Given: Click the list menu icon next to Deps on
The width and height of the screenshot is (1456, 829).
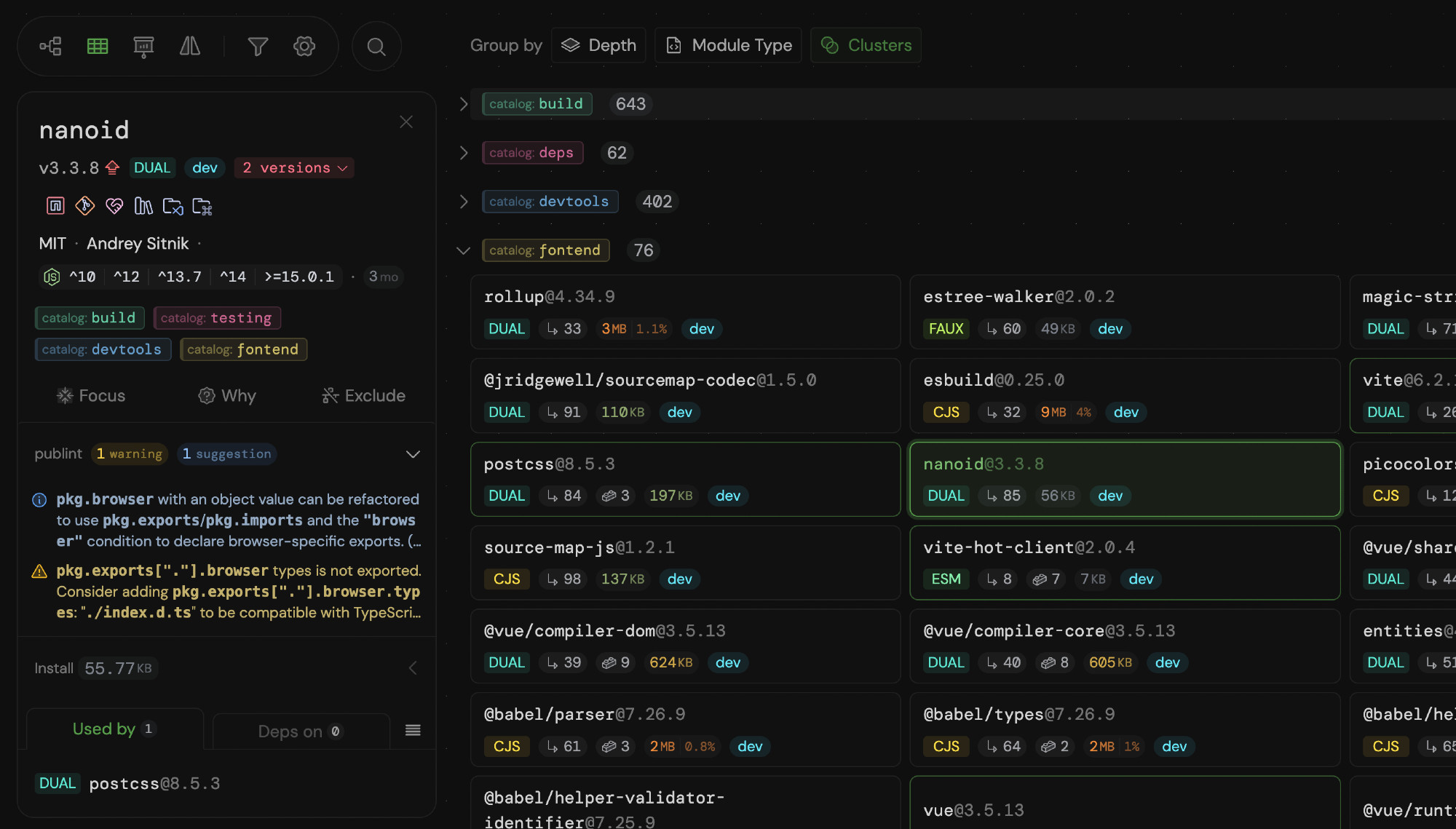Looking at the screenshot, I should tap(413, 730).
